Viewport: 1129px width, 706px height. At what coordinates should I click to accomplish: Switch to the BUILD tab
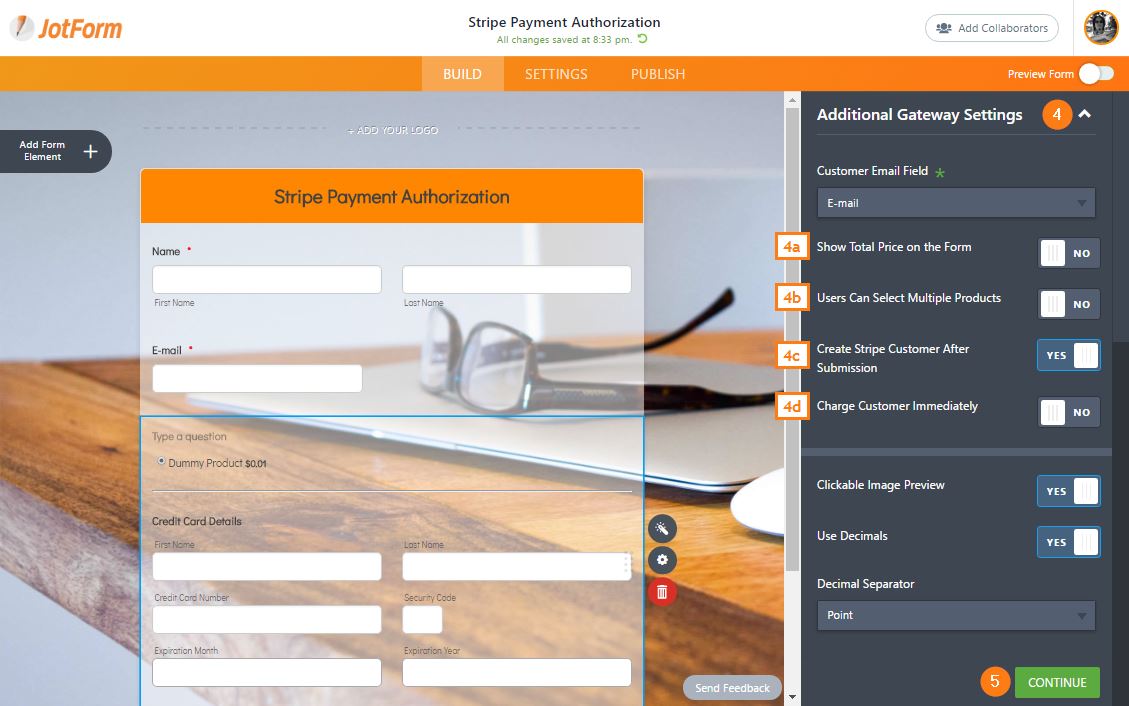(x=462, y=74)
